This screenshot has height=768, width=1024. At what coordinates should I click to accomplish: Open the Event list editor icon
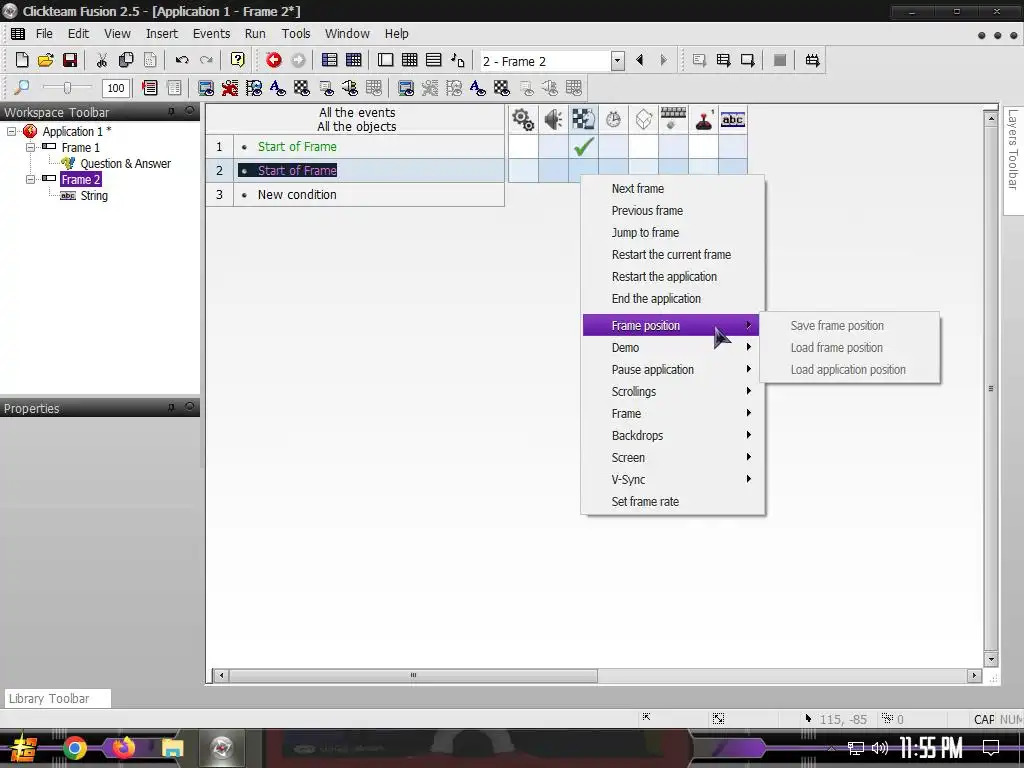pyautogui.click(x=434, y=61)
